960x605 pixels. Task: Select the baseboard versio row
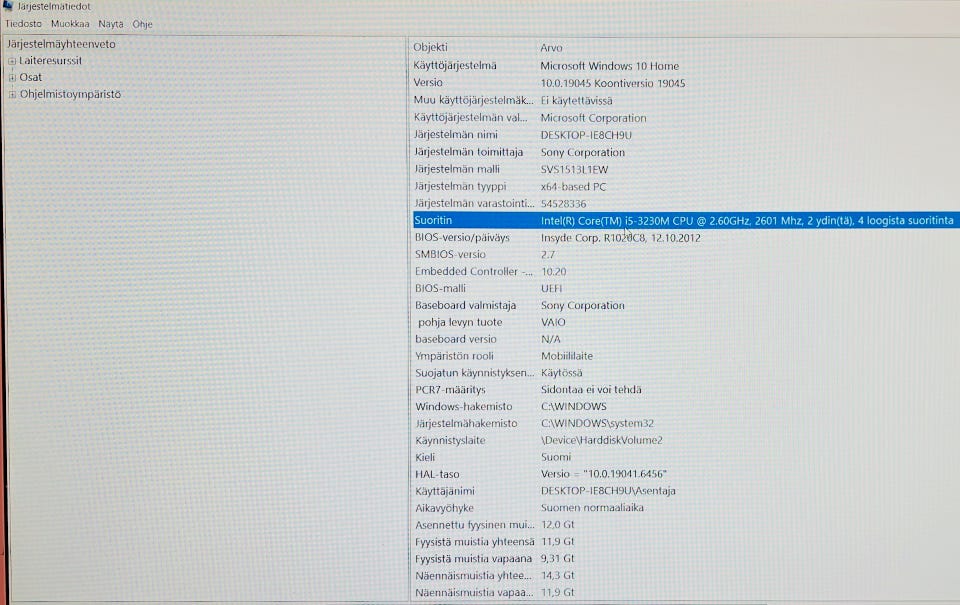coord(456,339)
